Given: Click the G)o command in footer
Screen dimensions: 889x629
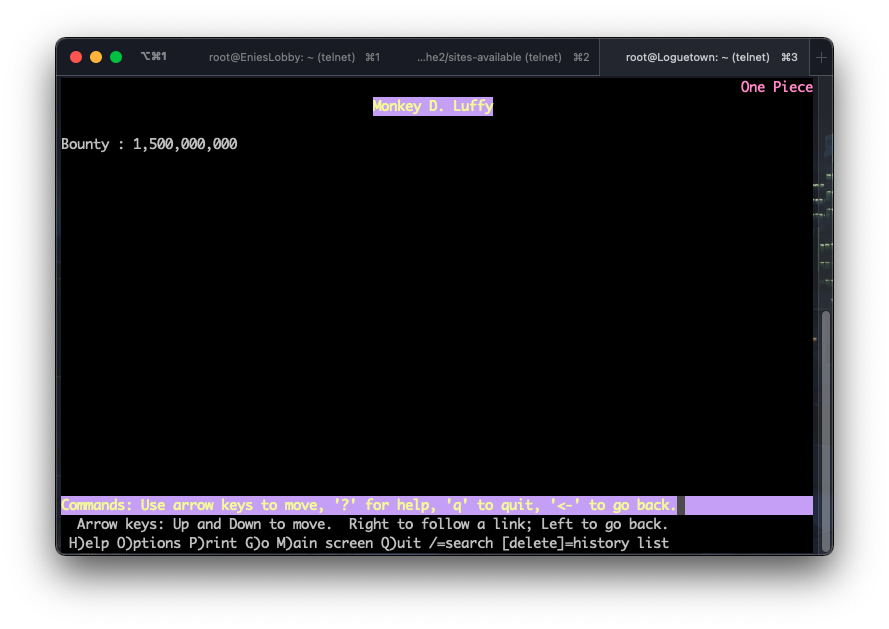Looking at the screenshot, I should coord(257,543).
